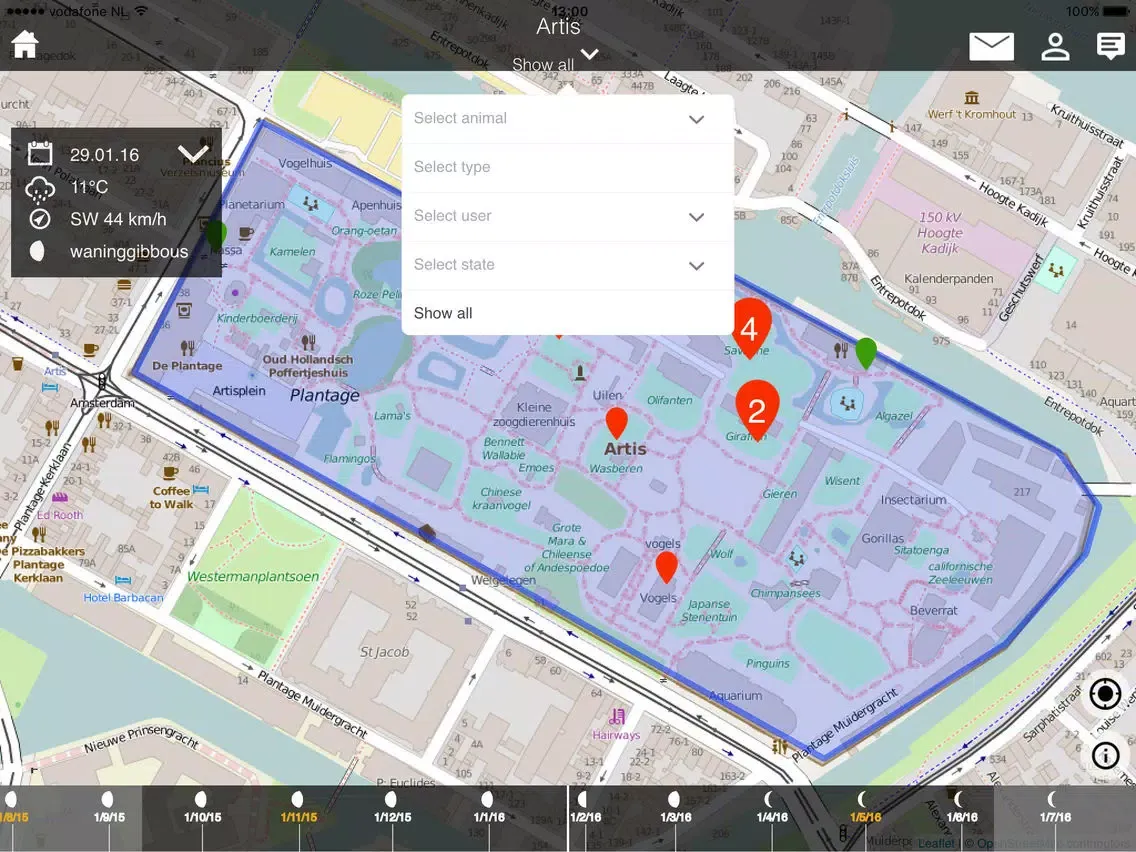Jump to 1/4/16 on the timeline
Image resolution: width=1136 pixels, height=852 pixels.
pos(772,816)
